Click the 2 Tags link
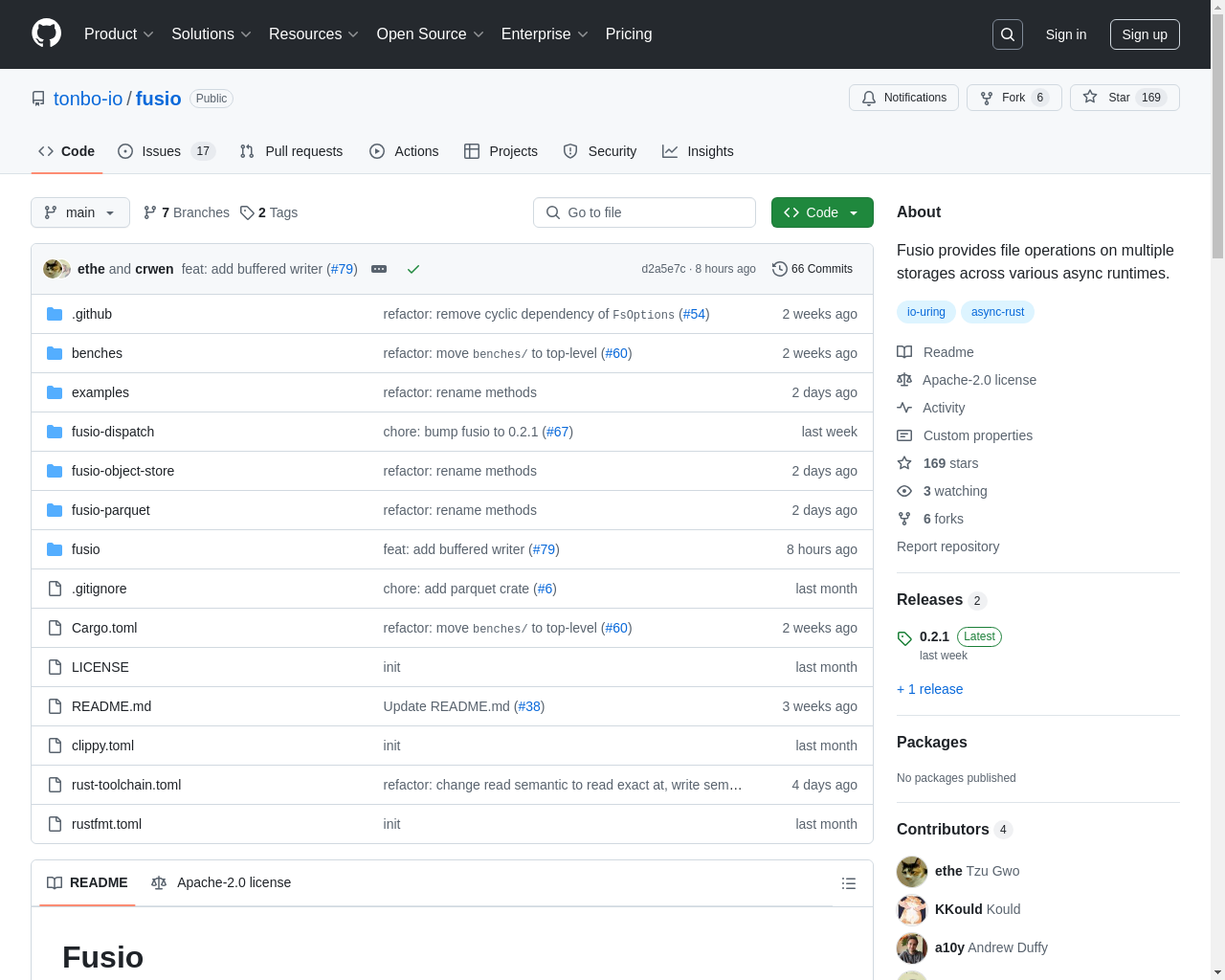The image size is (1225, 980). click(269, 212)
